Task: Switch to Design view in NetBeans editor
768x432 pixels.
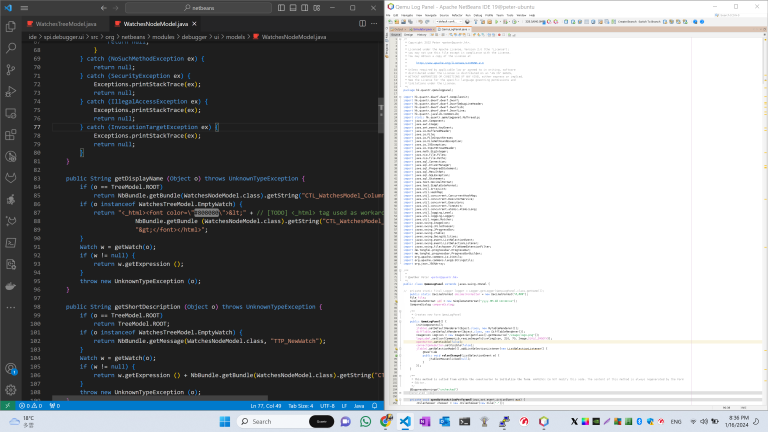Action: [408, 35]
